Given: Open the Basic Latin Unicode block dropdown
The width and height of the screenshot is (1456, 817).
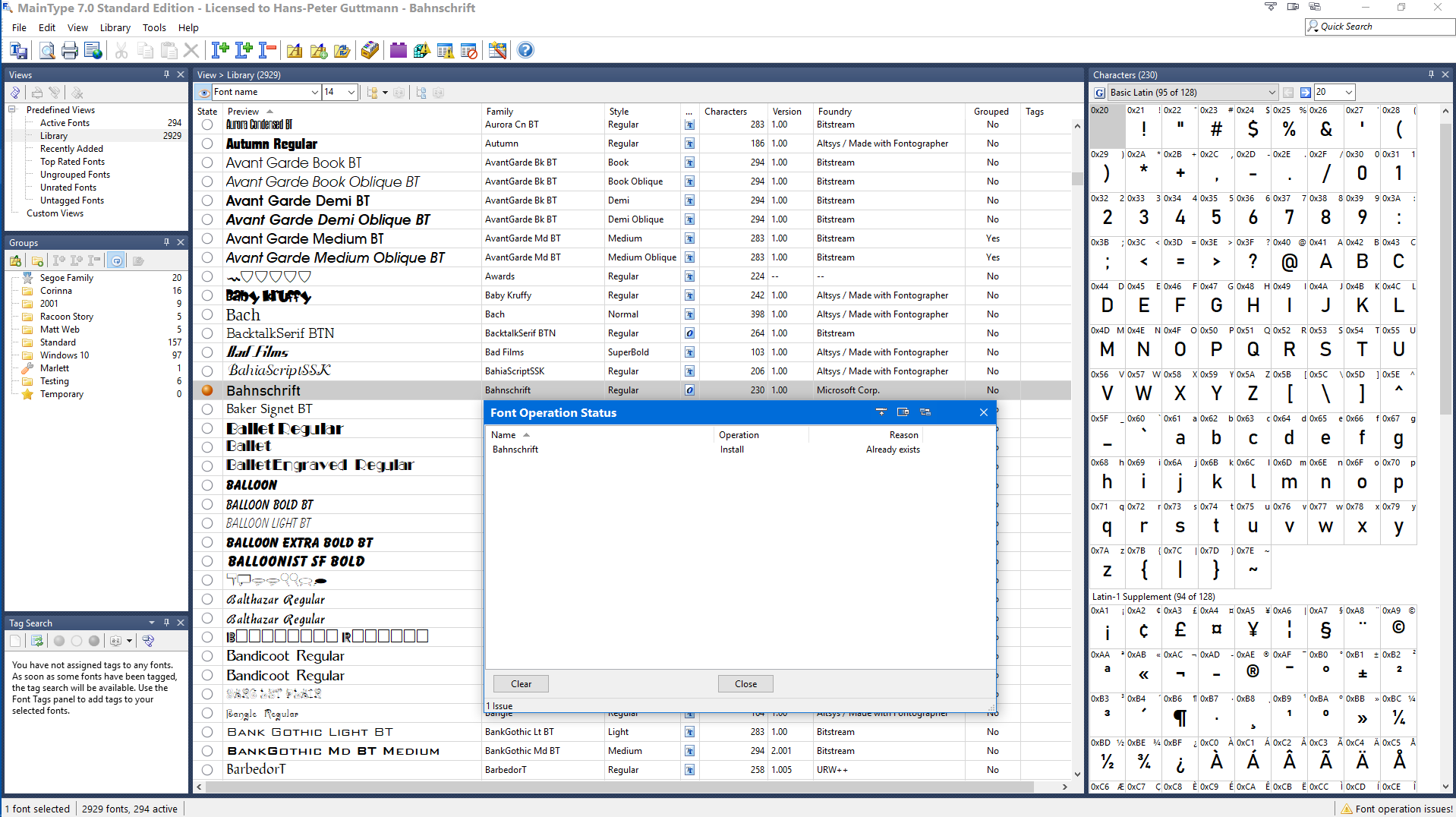Looking at the screenshot, I should point(1272,93).
